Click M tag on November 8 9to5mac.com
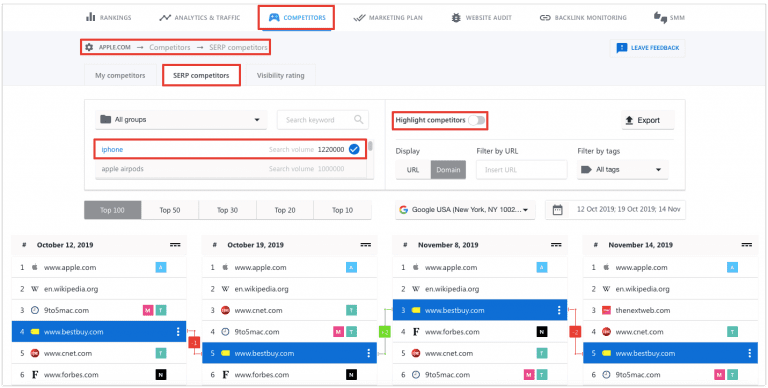The height and width of the screenshot is (388, 768). [529, 375]
